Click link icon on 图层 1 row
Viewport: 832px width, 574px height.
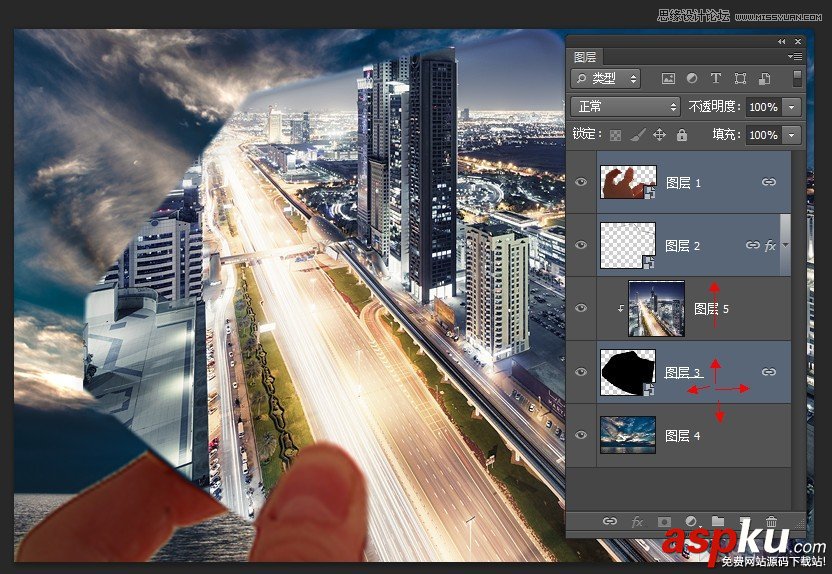[x=769, y=182]
